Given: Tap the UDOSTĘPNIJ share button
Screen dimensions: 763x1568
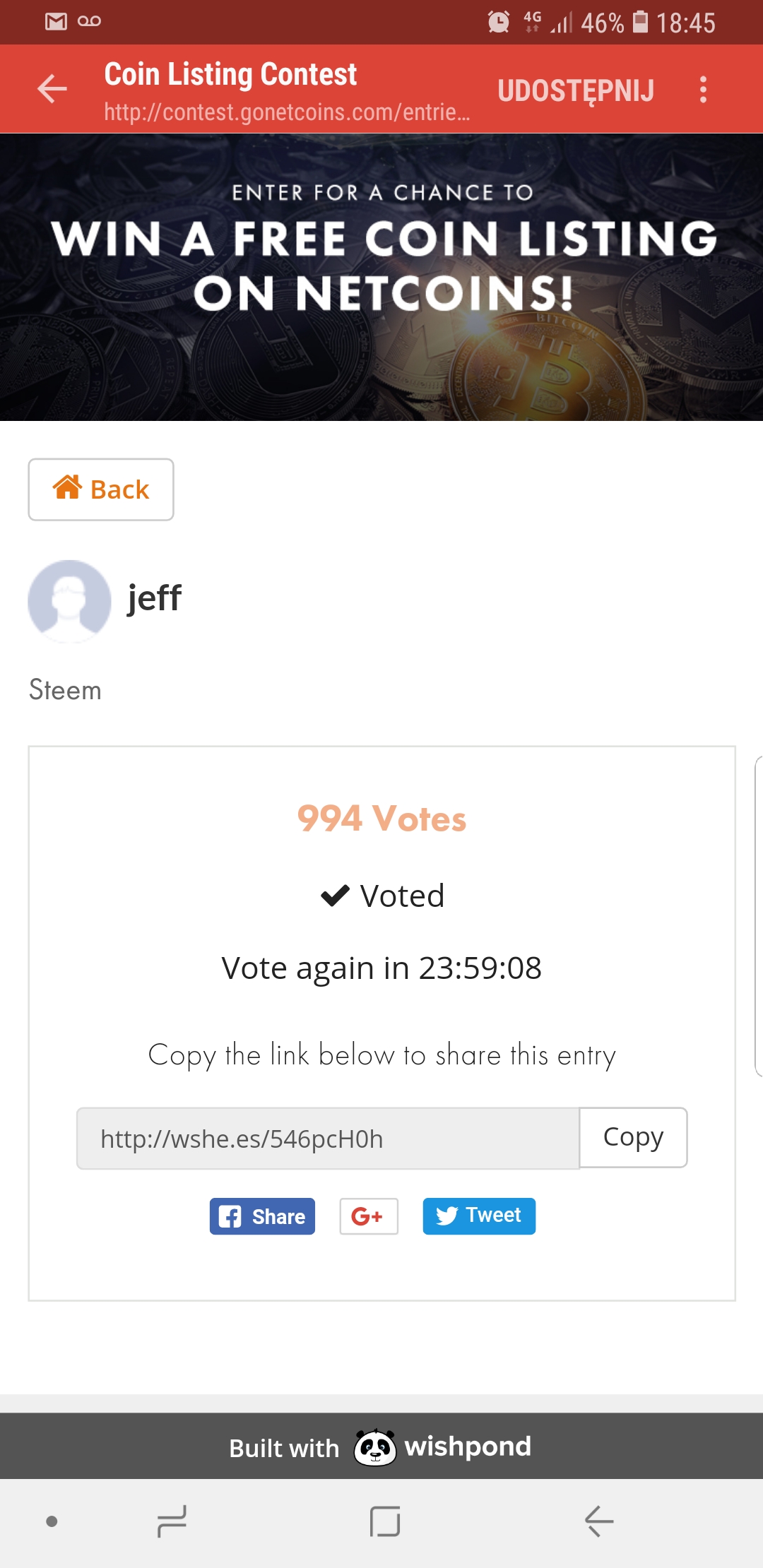Looking at the screenshot, I should [x=576, y=90].
